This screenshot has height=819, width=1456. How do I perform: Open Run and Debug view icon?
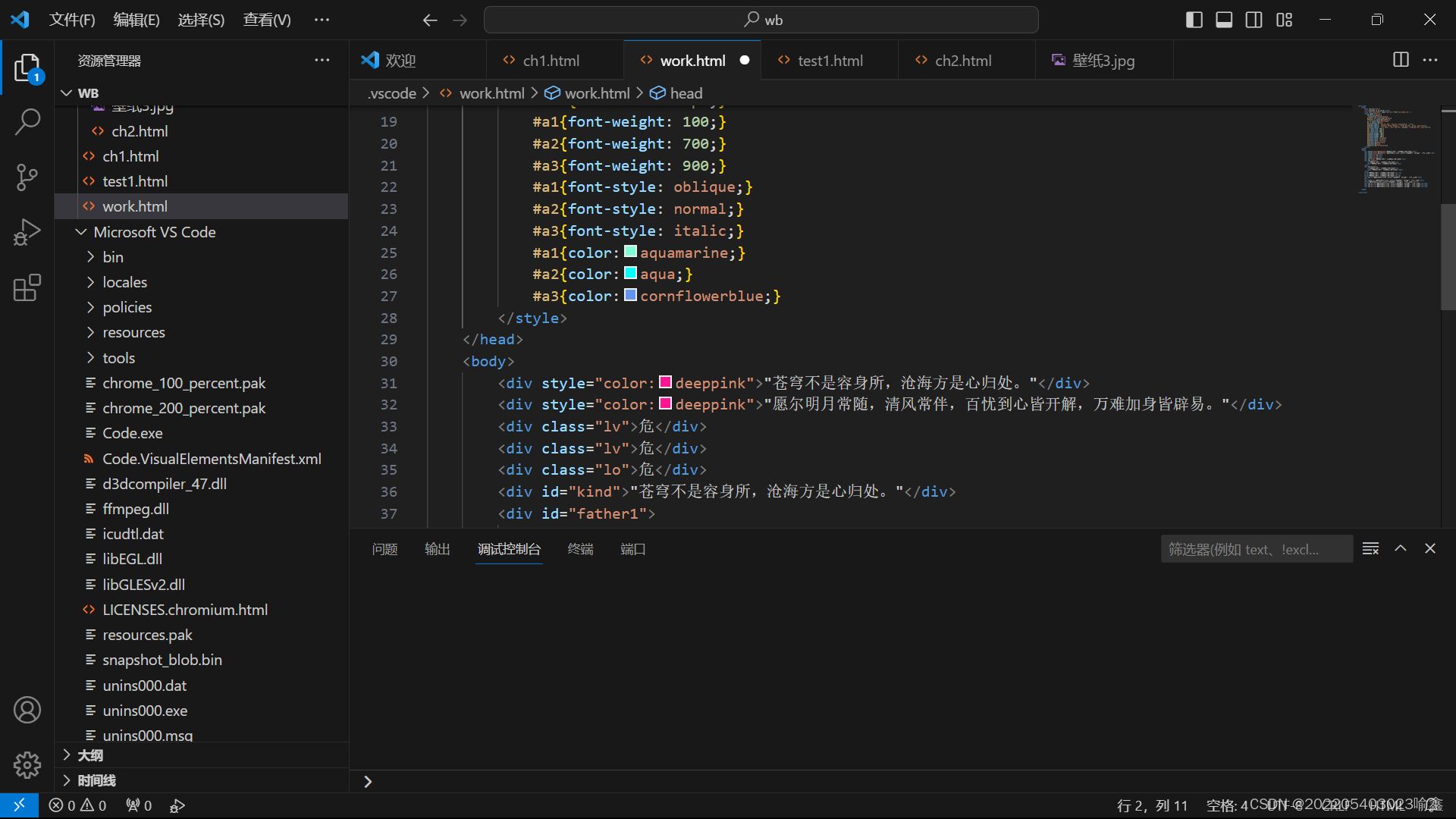(x=27, y=233)
